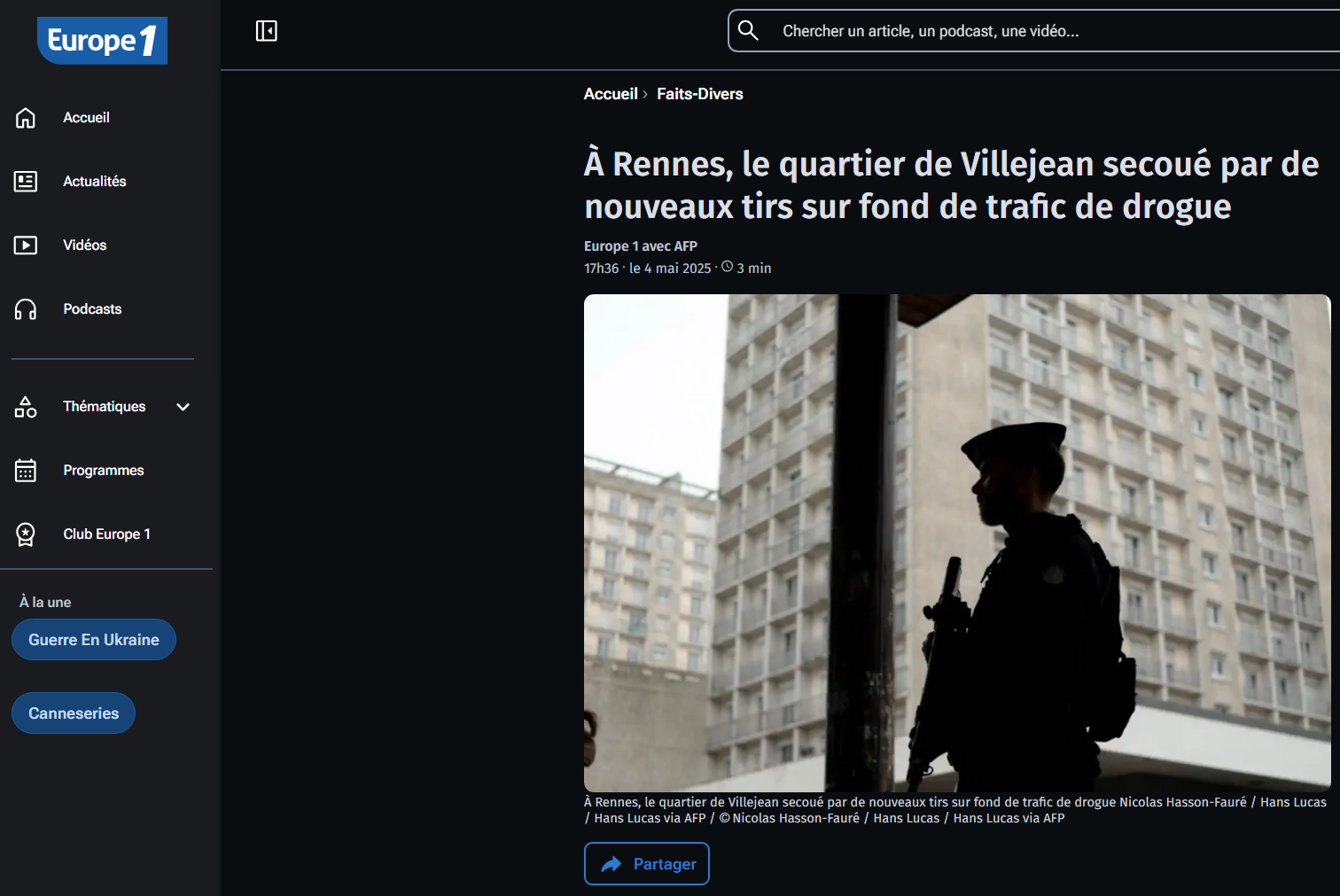Click the Europe 1 logo

point(102,41)
